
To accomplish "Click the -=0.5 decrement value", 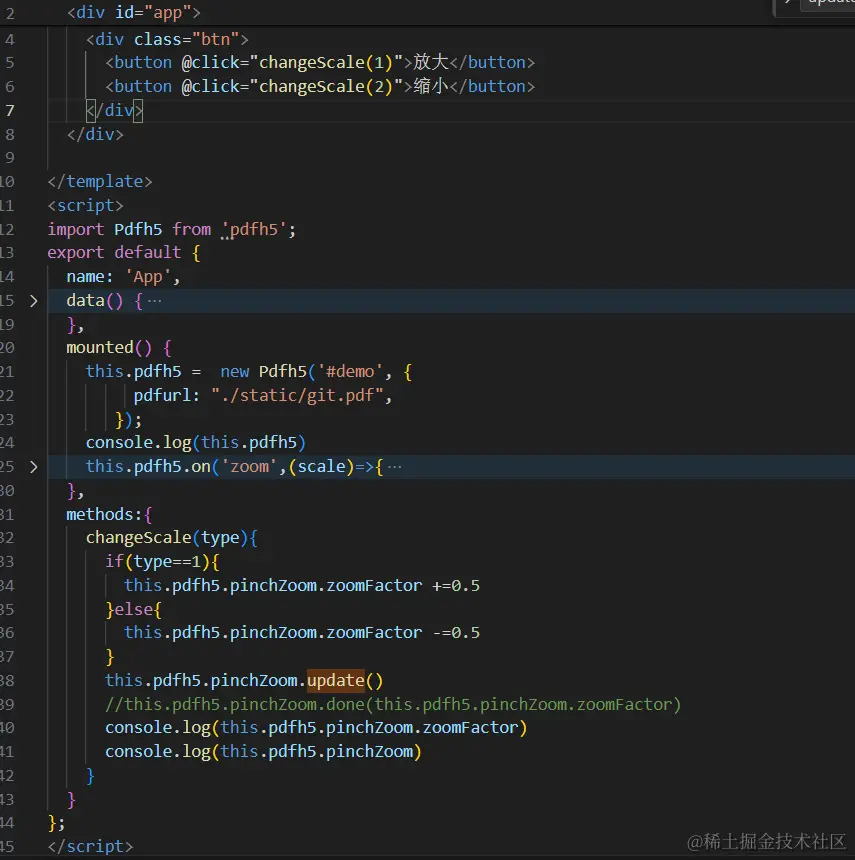I will tap(456, 633).
